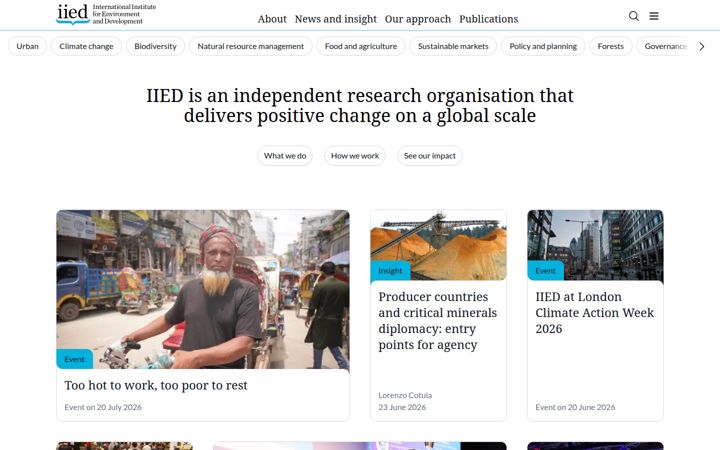
Task: Click the How we work button
Action: (x=355, y=156)
